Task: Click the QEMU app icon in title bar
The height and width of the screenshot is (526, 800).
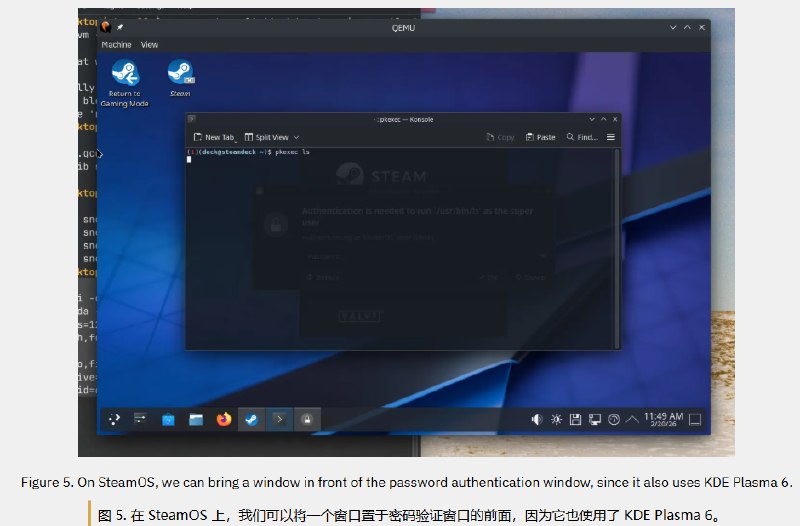Action: point(106,27)
